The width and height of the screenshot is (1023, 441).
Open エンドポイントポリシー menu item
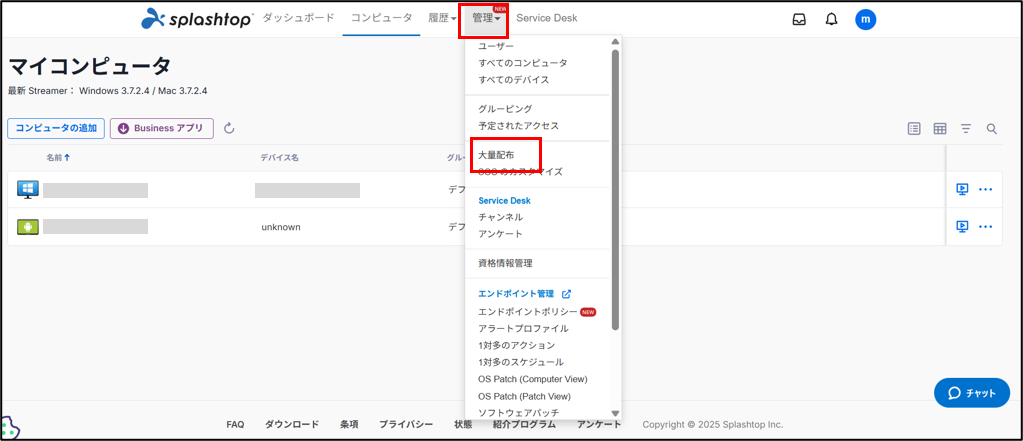(527, 312)
